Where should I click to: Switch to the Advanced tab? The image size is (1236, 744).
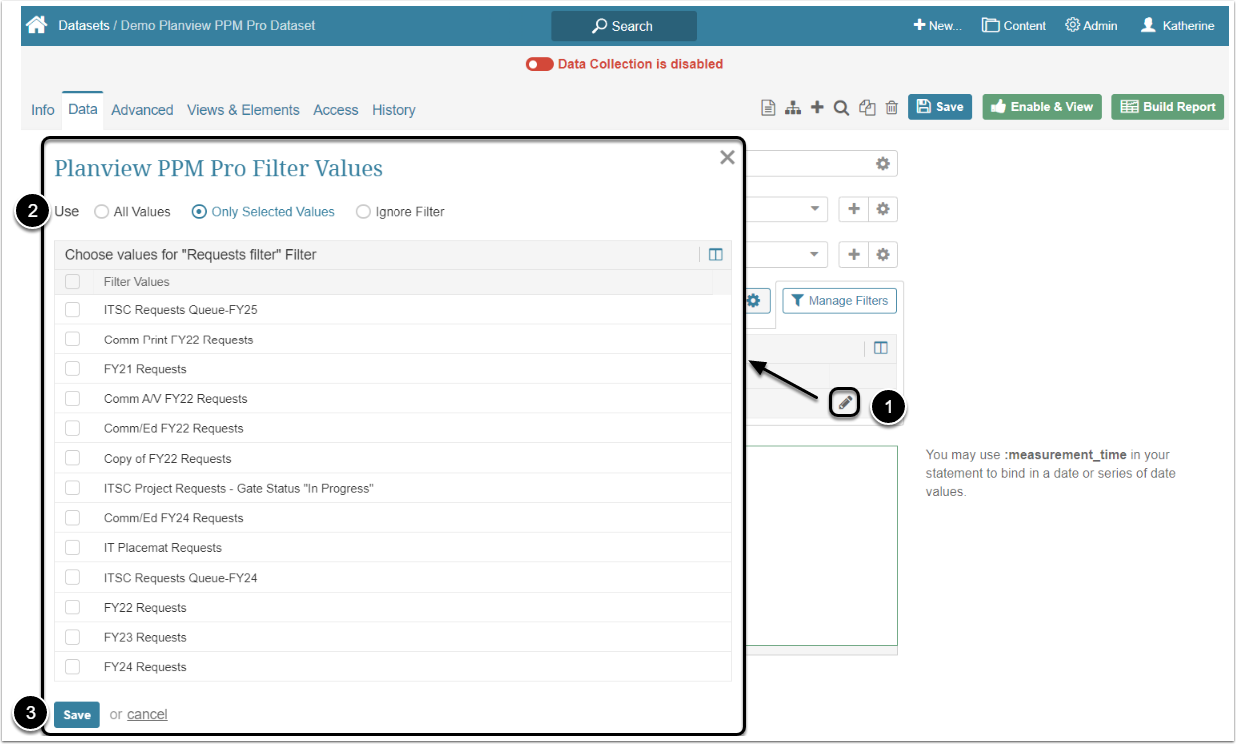142,110
